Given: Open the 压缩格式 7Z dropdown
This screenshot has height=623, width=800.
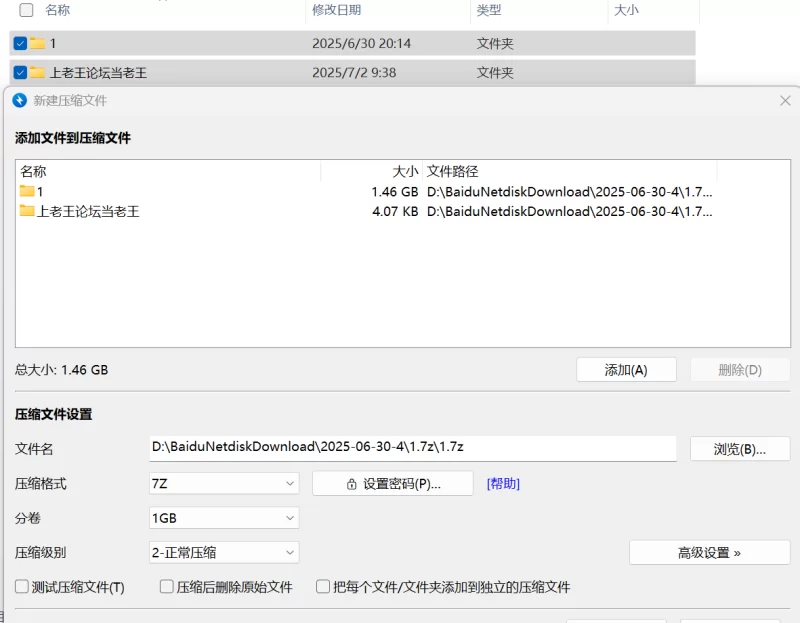Looking at the screenshot, I should [x=224, y=483].
